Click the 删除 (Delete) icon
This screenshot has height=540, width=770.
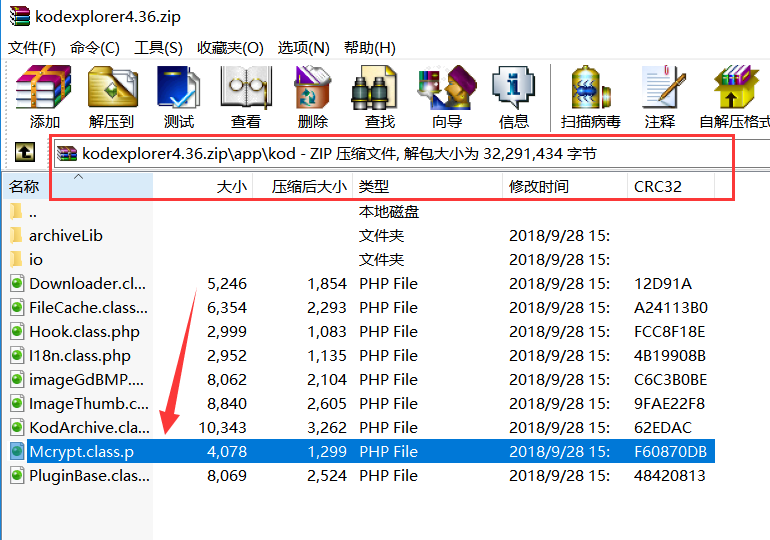click(x=312, y=97)
